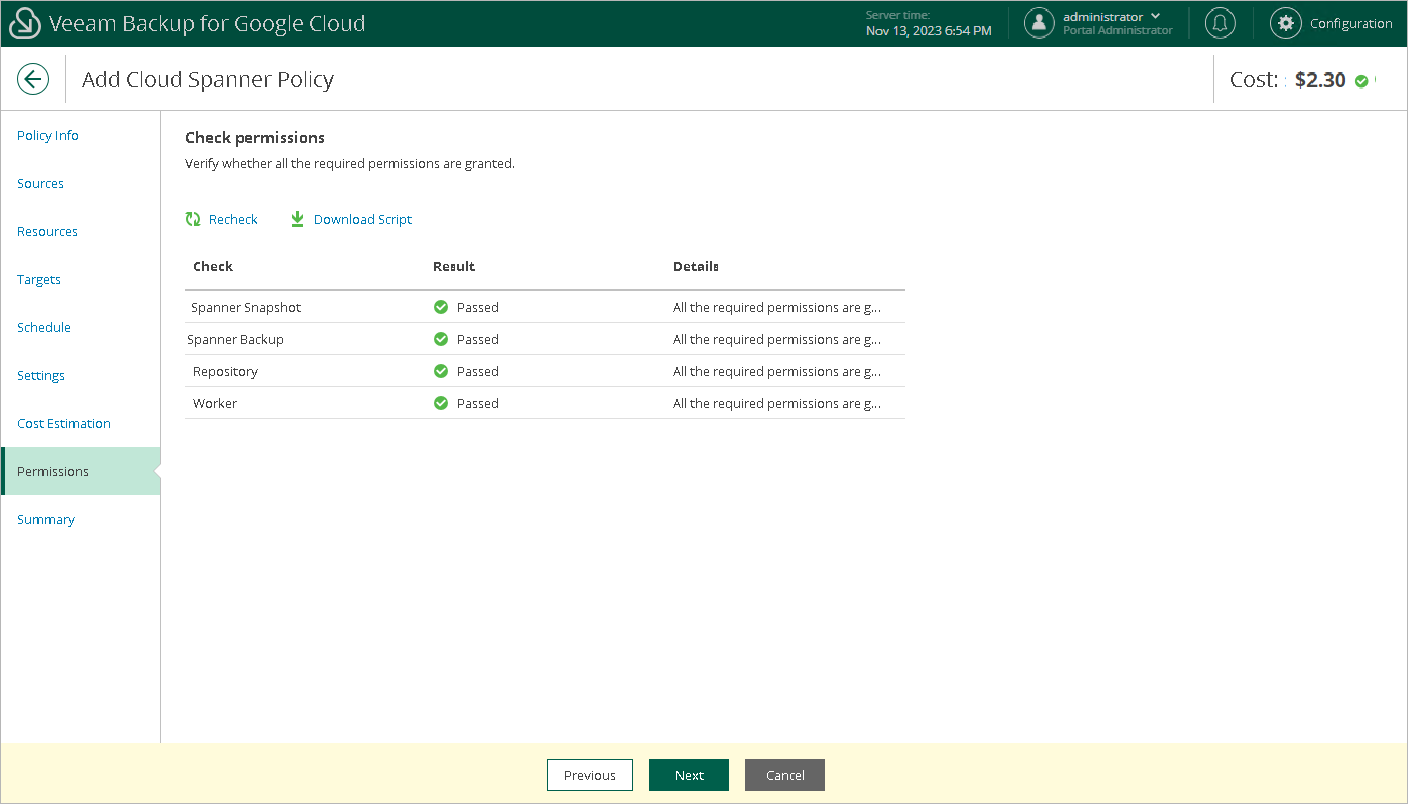Screen dimensions: 1408x804
Task: Click the $2.30 cost value
Action: coord(1320,80)
